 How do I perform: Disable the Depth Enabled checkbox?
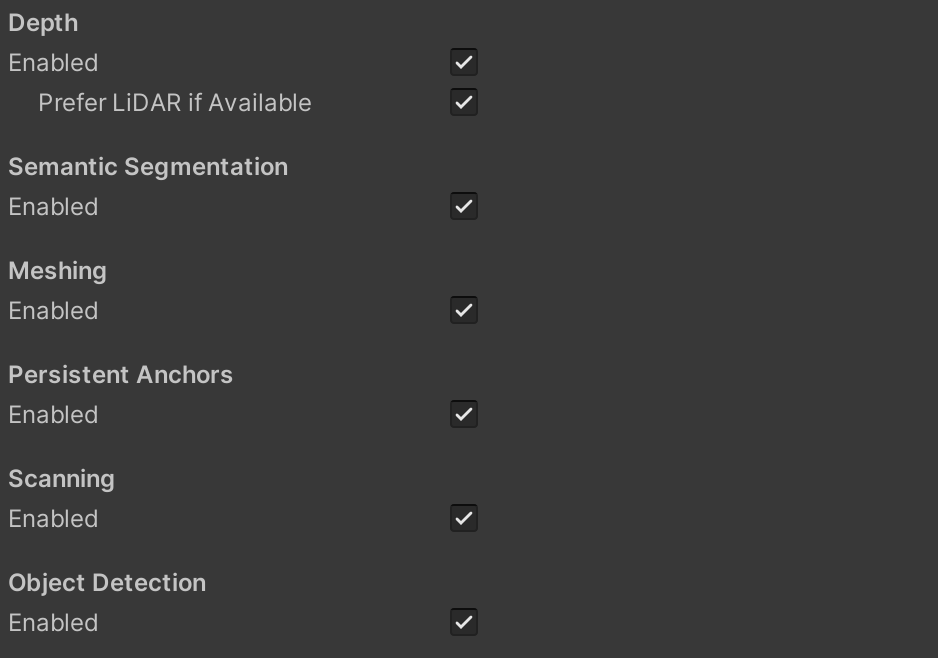(463, 61)
